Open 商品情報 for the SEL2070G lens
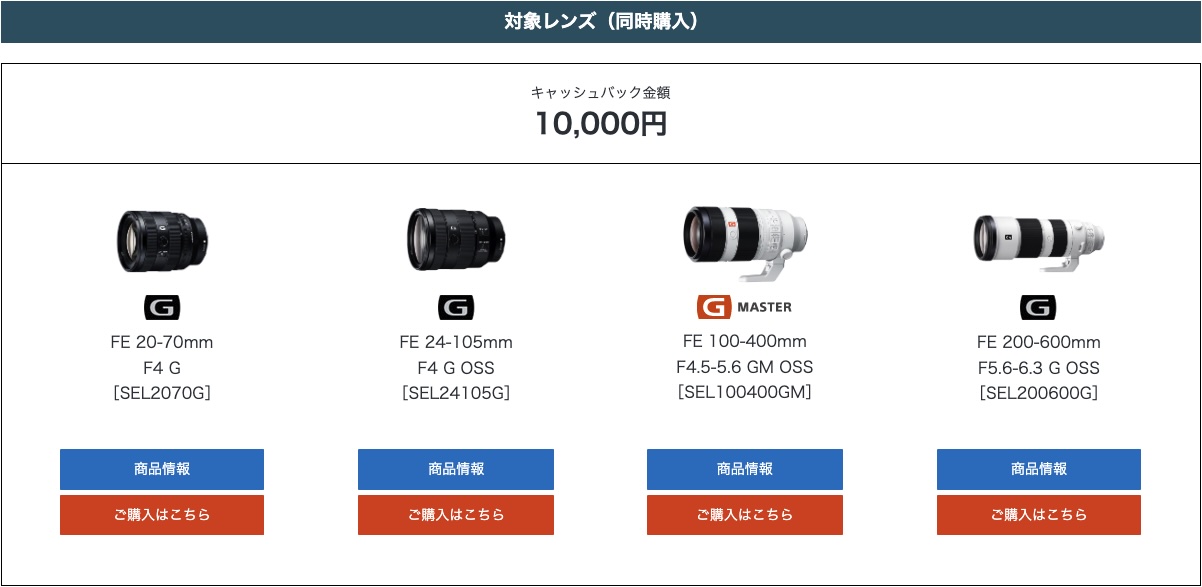Viewport: 1202px width, 587px height. pyautogui.click(x=162, y=469)
